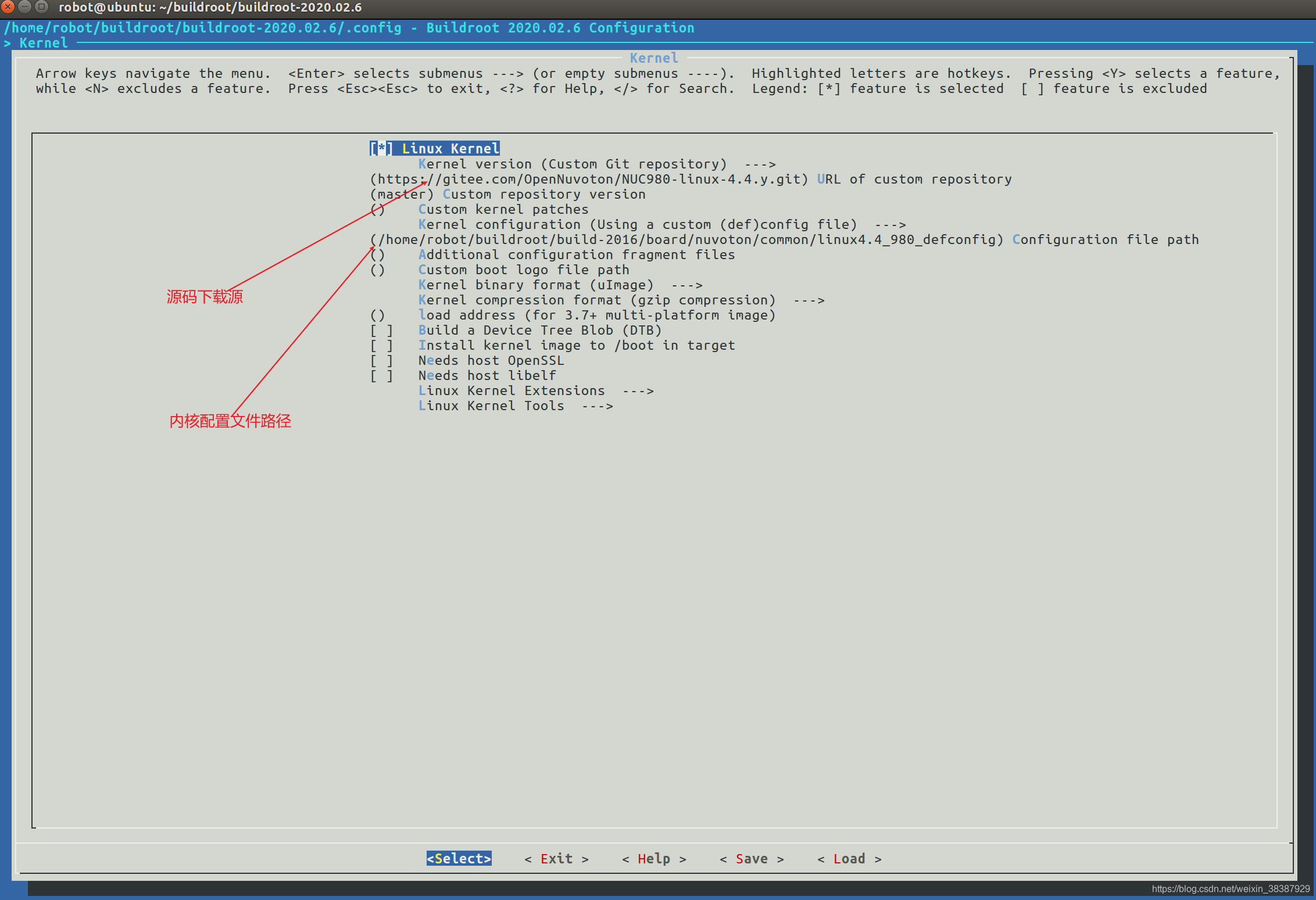The height and width of the screenshot is (900, 1316).
Task: Click the Save button
Action: tap(752, 859)
